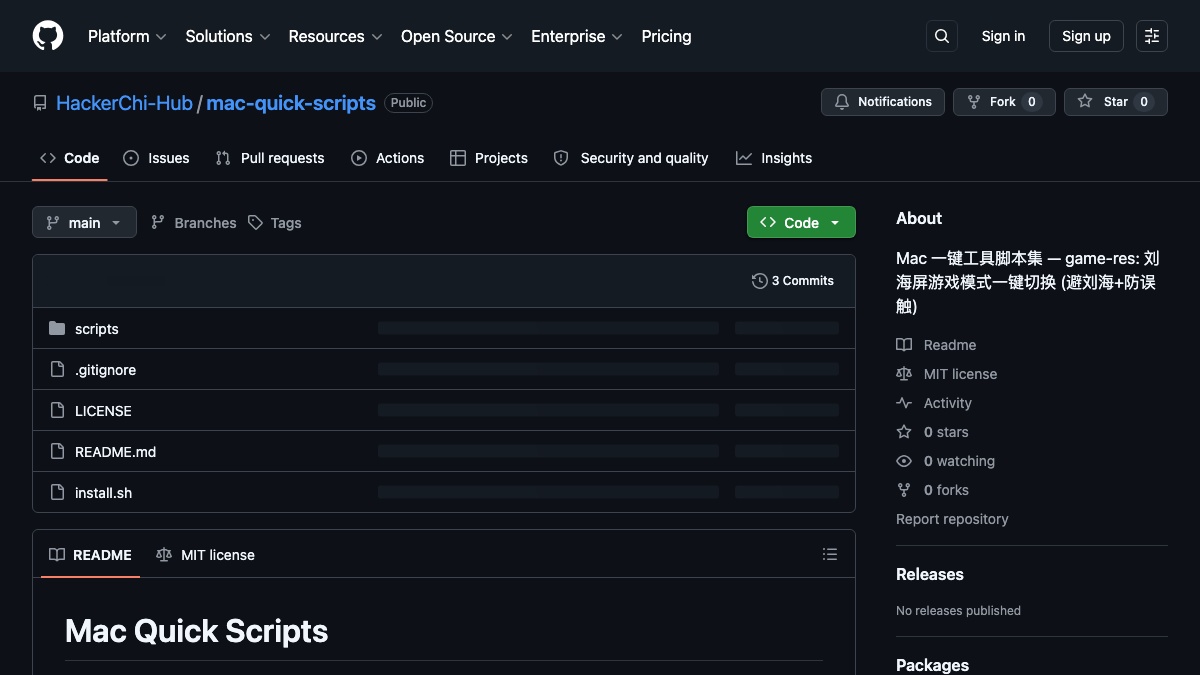1200x675 pixels.
Task: Open the 3 Commits history
Action: coord(793,281)
